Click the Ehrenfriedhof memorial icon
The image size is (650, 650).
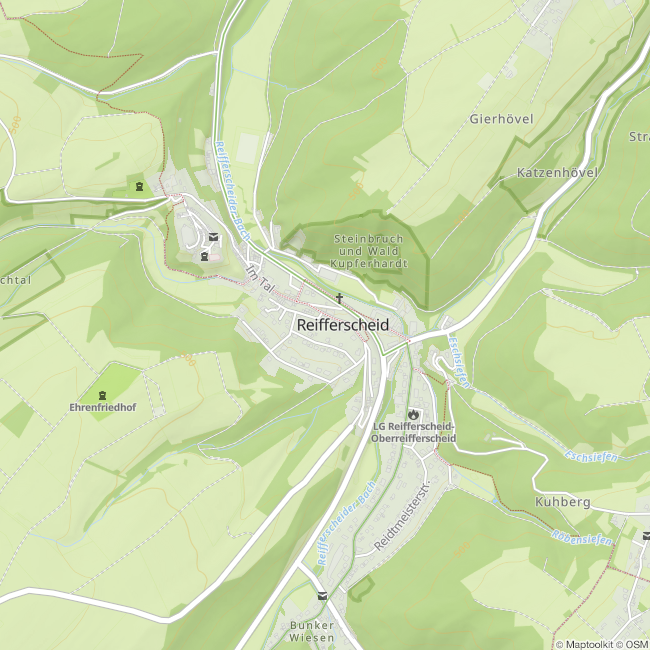coord(102,395)
